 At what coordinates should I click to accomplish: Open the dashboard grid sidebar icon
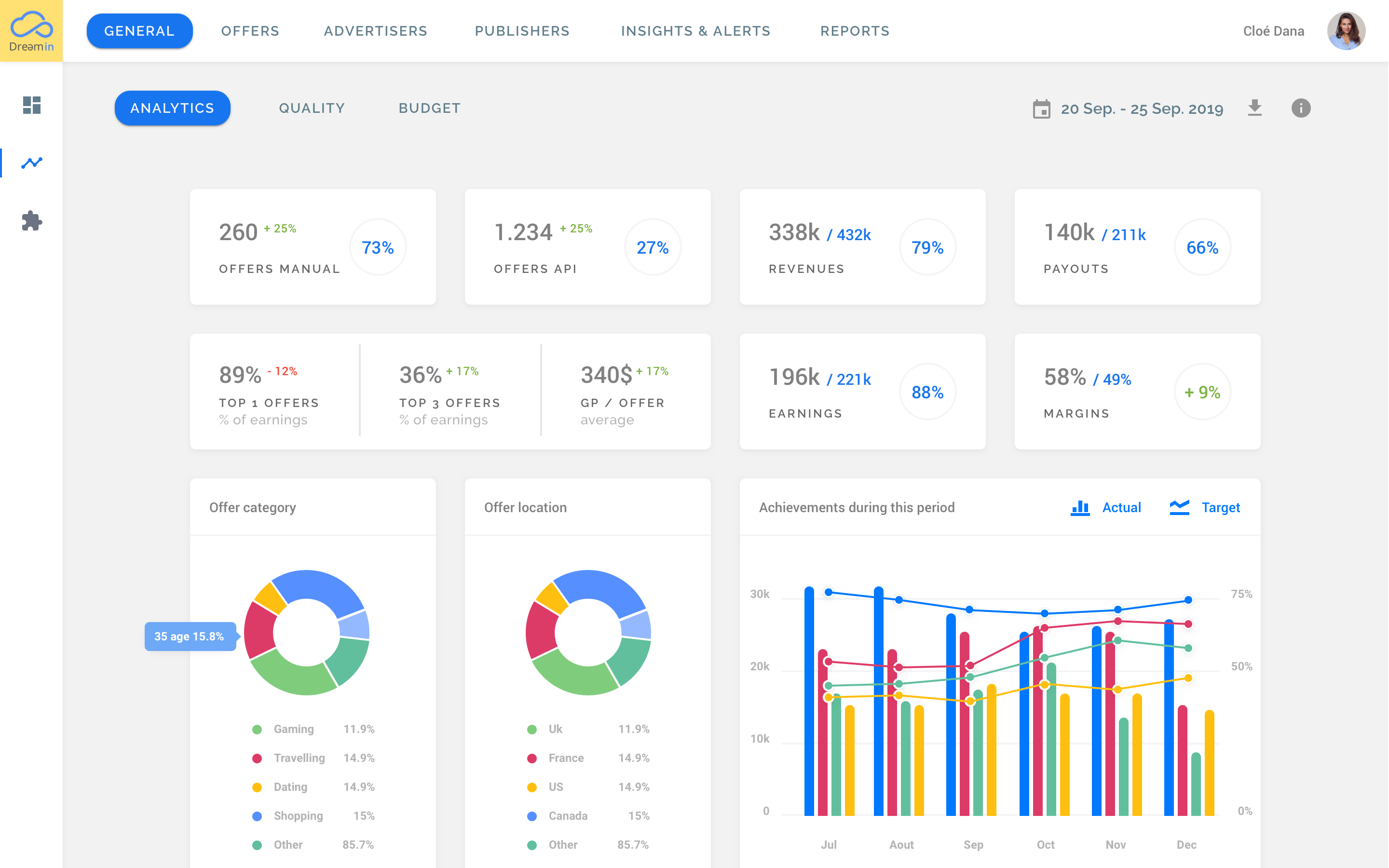31,105
